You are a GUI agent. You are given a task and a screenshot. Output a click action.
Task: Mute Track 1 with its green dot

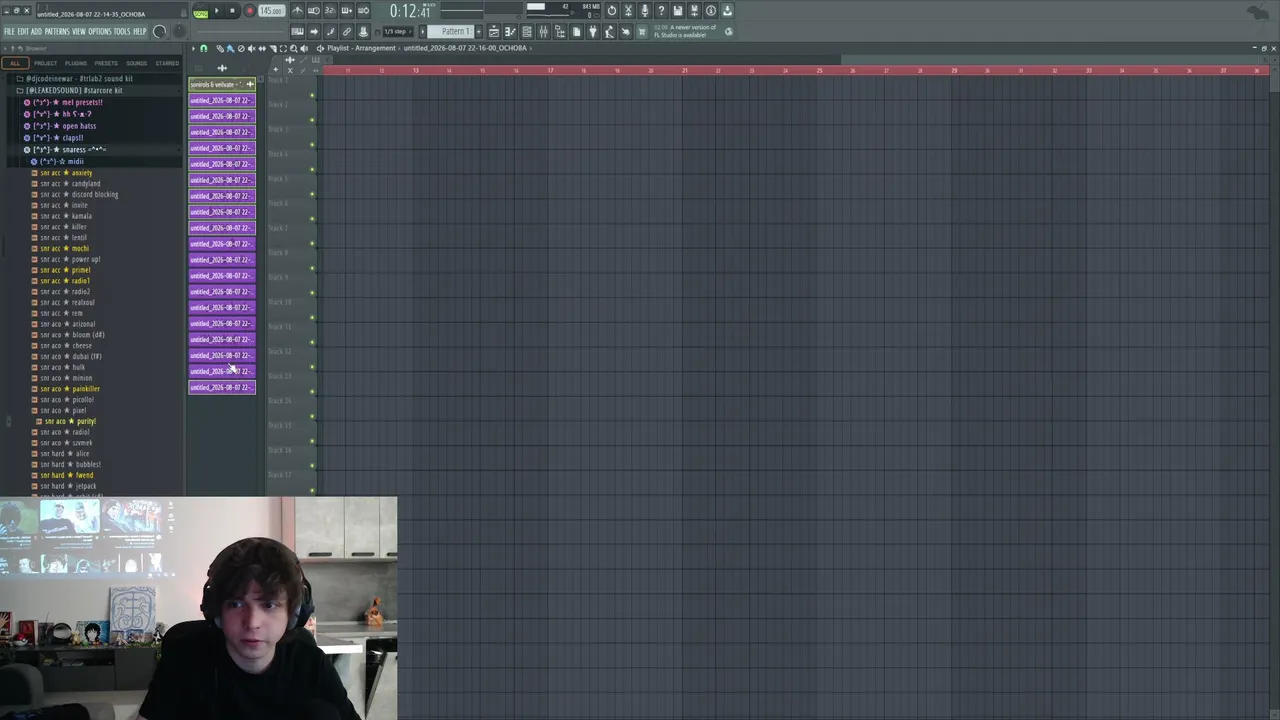click(312, 96)
